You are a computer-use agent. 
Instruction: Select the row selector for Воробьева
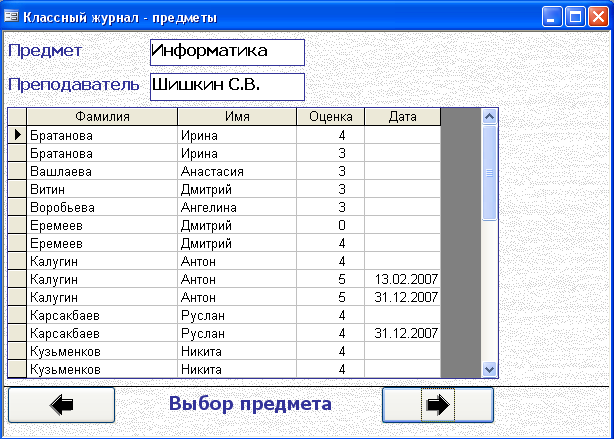pyautogui.click(x=17, y=207)
